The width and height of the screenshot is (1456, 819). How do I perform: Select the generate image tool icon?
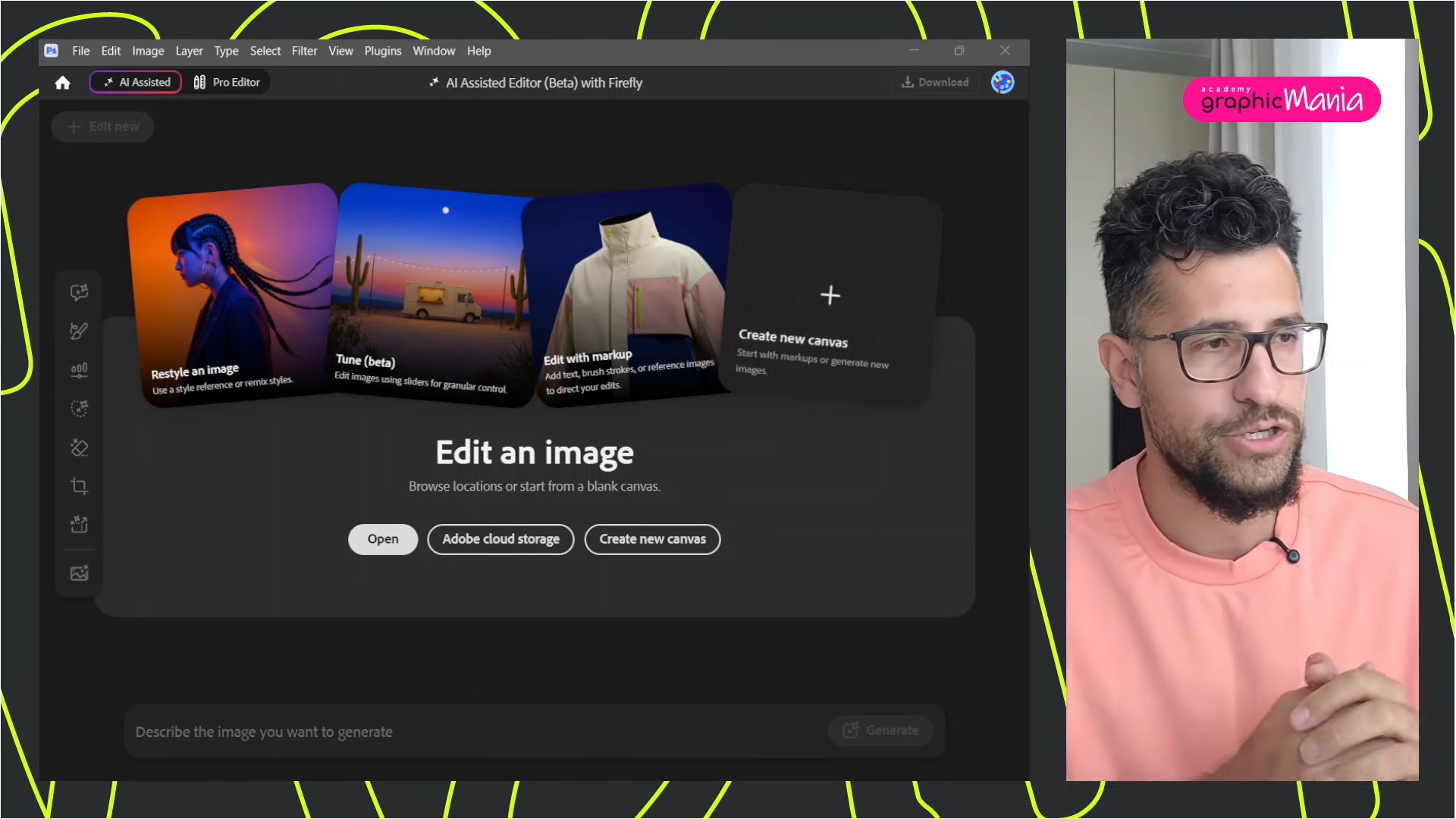[79, 573]
